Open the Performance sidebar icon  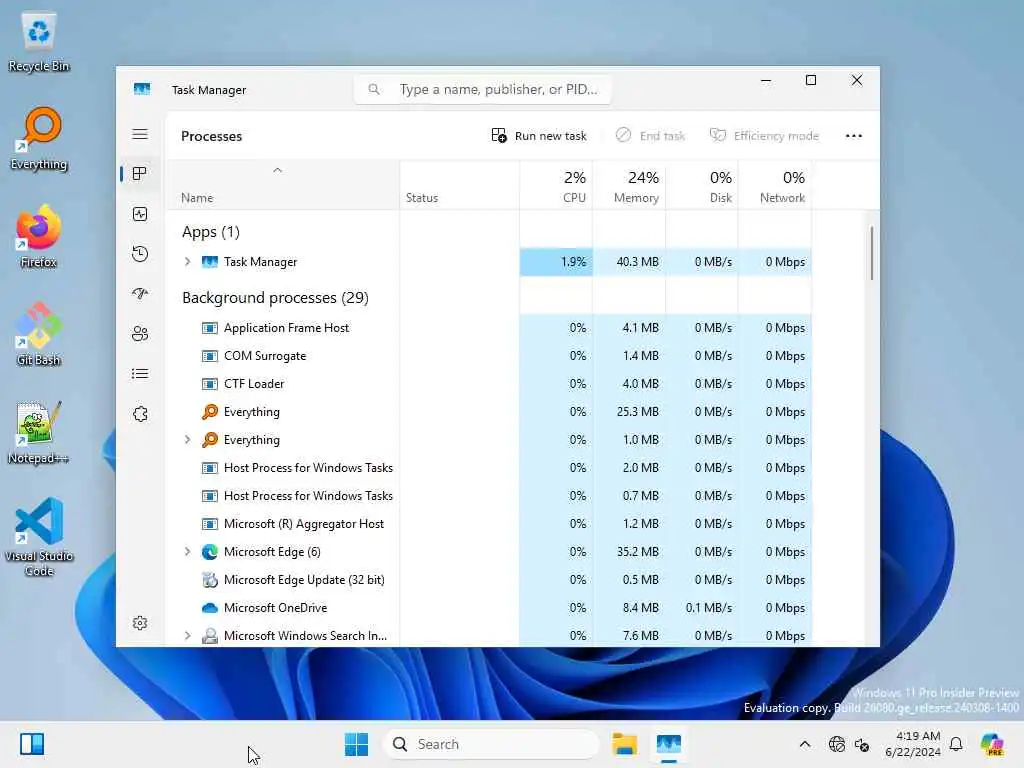coord(140,214)
